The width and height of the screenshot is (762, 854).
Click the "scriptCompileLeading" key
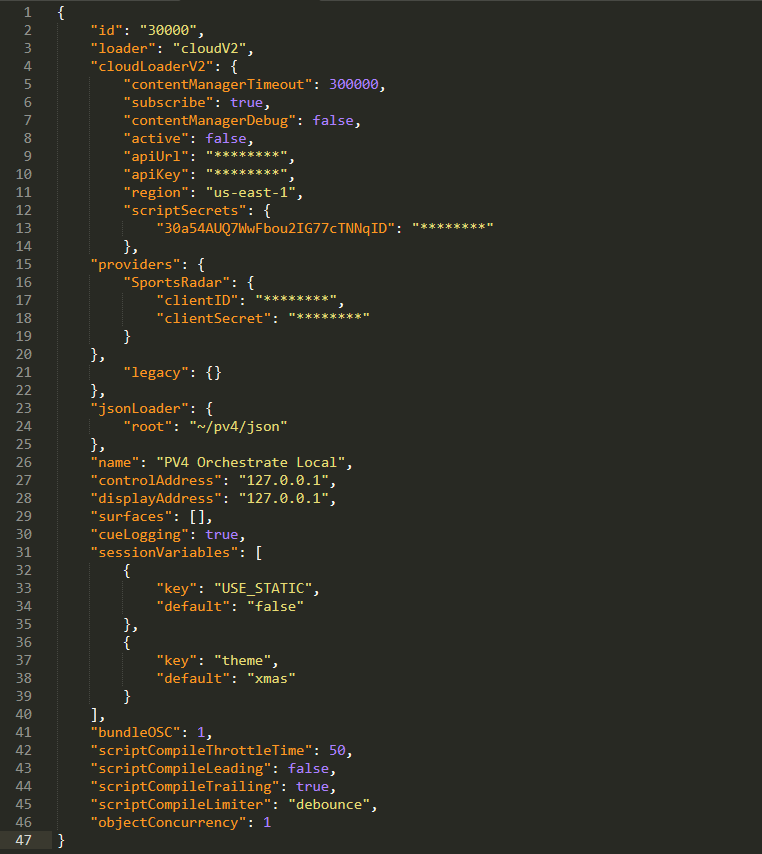(x=181, y=768)
